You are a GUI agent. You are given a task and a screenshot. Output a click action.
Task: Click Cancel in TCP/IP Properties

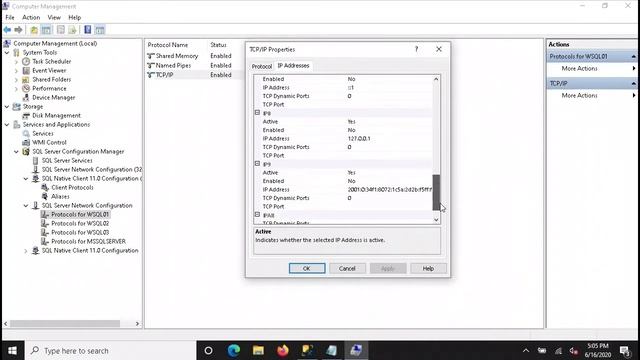pyautogui.click(x=347, y=269)
